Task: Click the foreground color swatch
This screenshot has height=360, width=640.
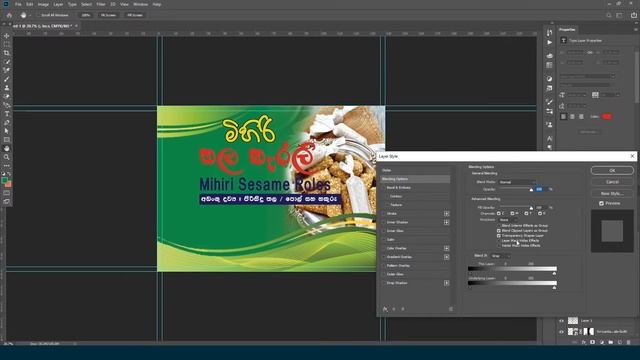Action: (5, 180)
